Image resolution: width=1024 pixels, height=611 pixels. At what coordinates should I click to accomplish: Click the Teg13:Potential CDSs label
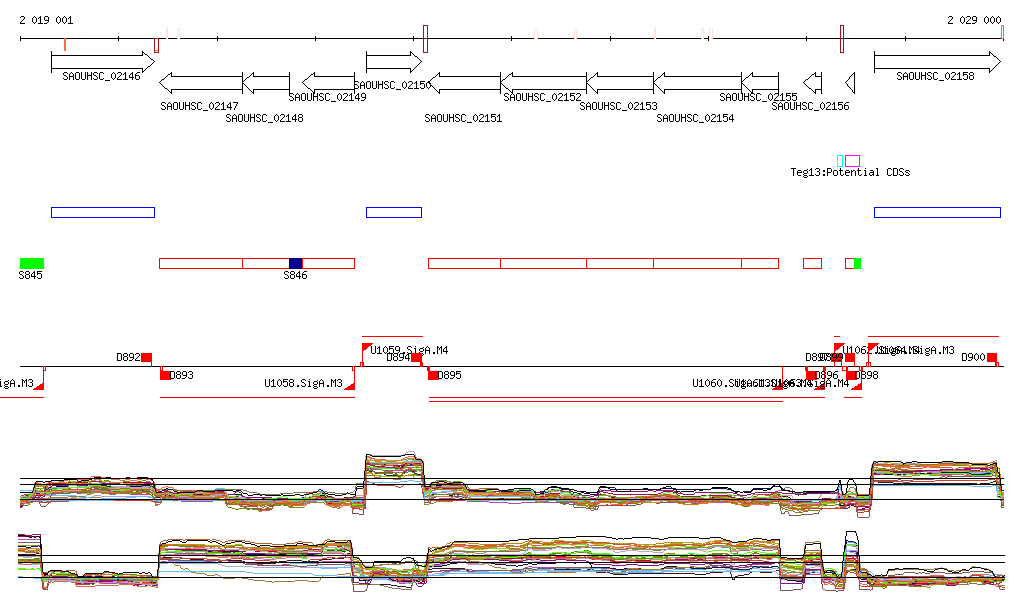point(850,172)
